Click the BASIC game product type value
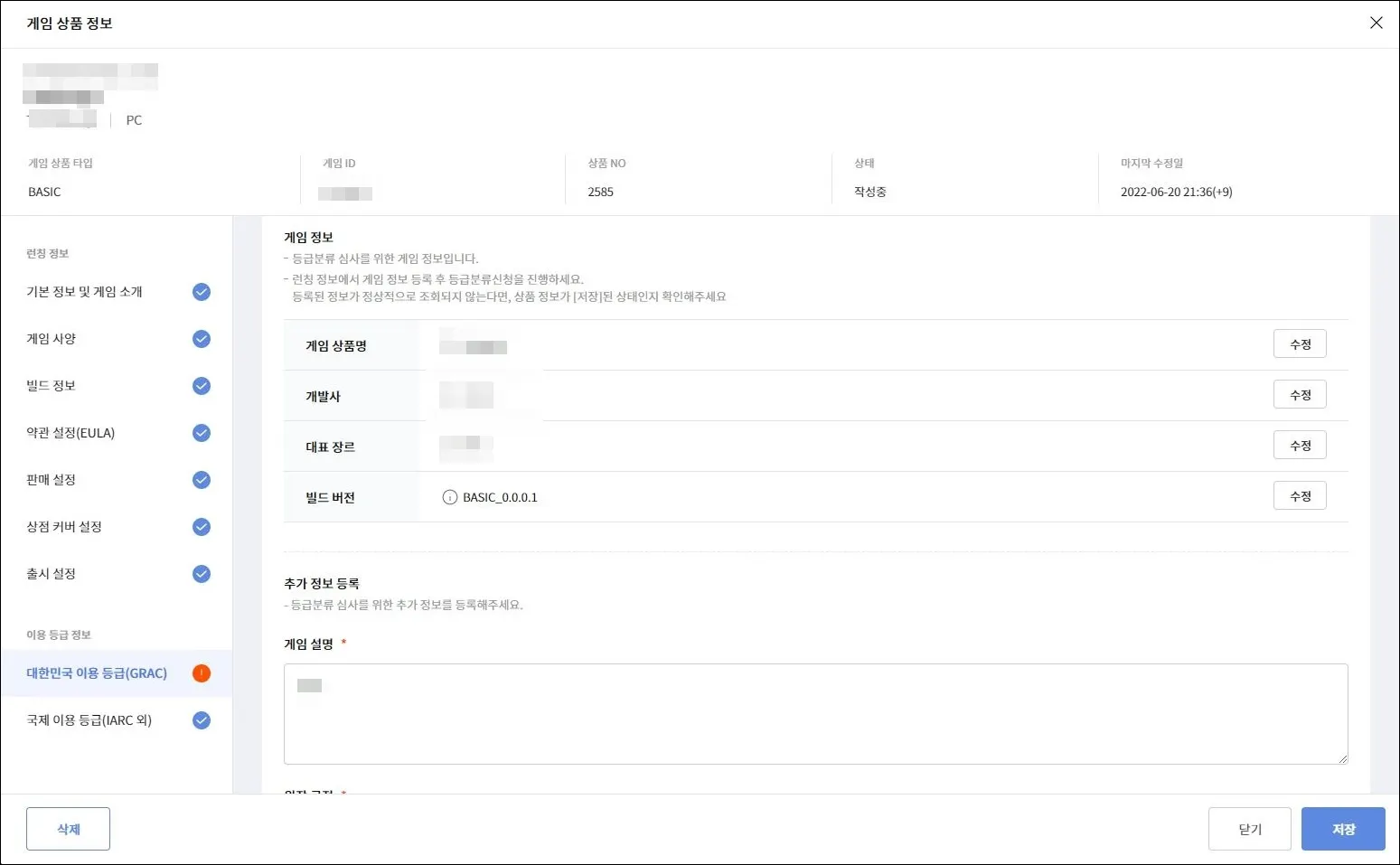Screen dimensions: 1400x865 coord(44,192)
